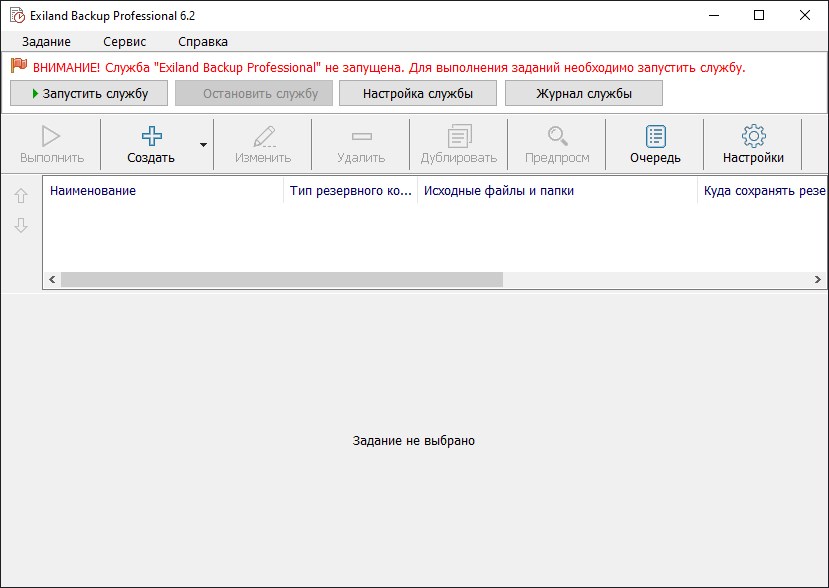
Task: Open the Очередь queue panel
Action: point(654,143)
